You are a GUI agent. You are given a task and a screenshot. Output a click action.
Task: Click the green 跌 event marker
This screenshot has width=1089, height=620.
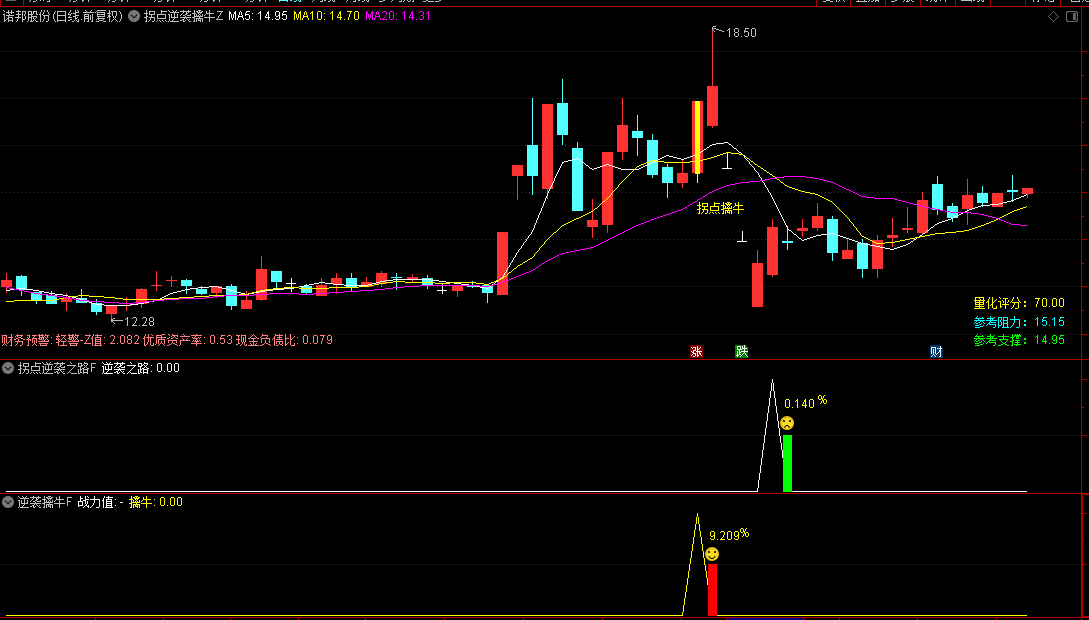[x=742, y=351]
